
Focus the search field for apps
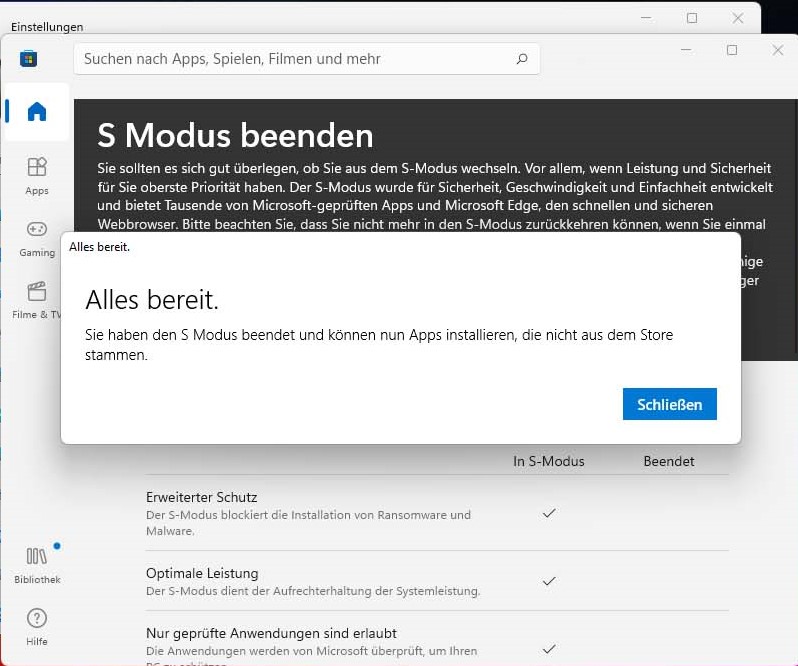pos(306,59)
